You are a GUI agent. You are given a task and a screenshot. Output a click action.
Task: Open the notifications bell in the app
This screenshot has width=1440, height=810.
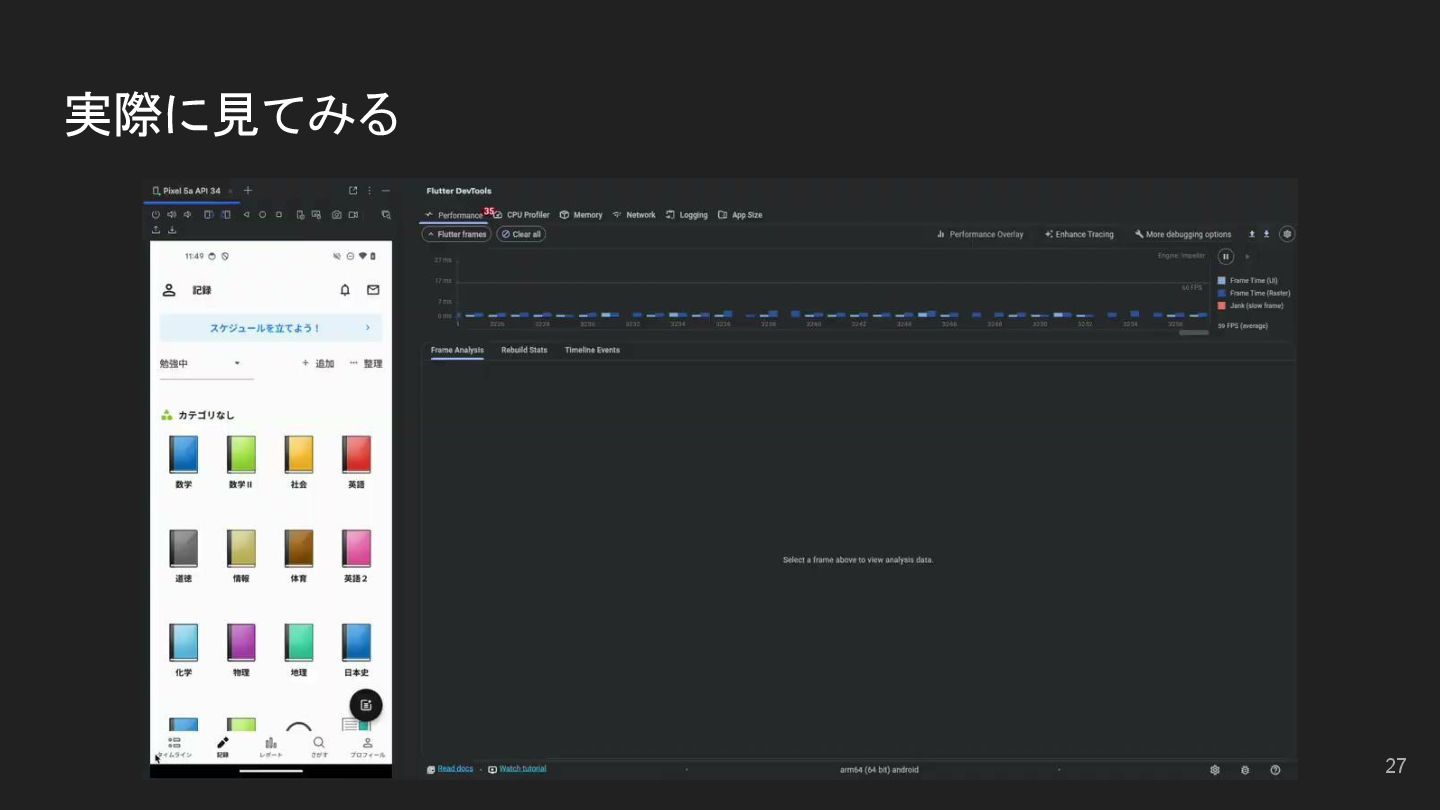click(x=345, y=290)
